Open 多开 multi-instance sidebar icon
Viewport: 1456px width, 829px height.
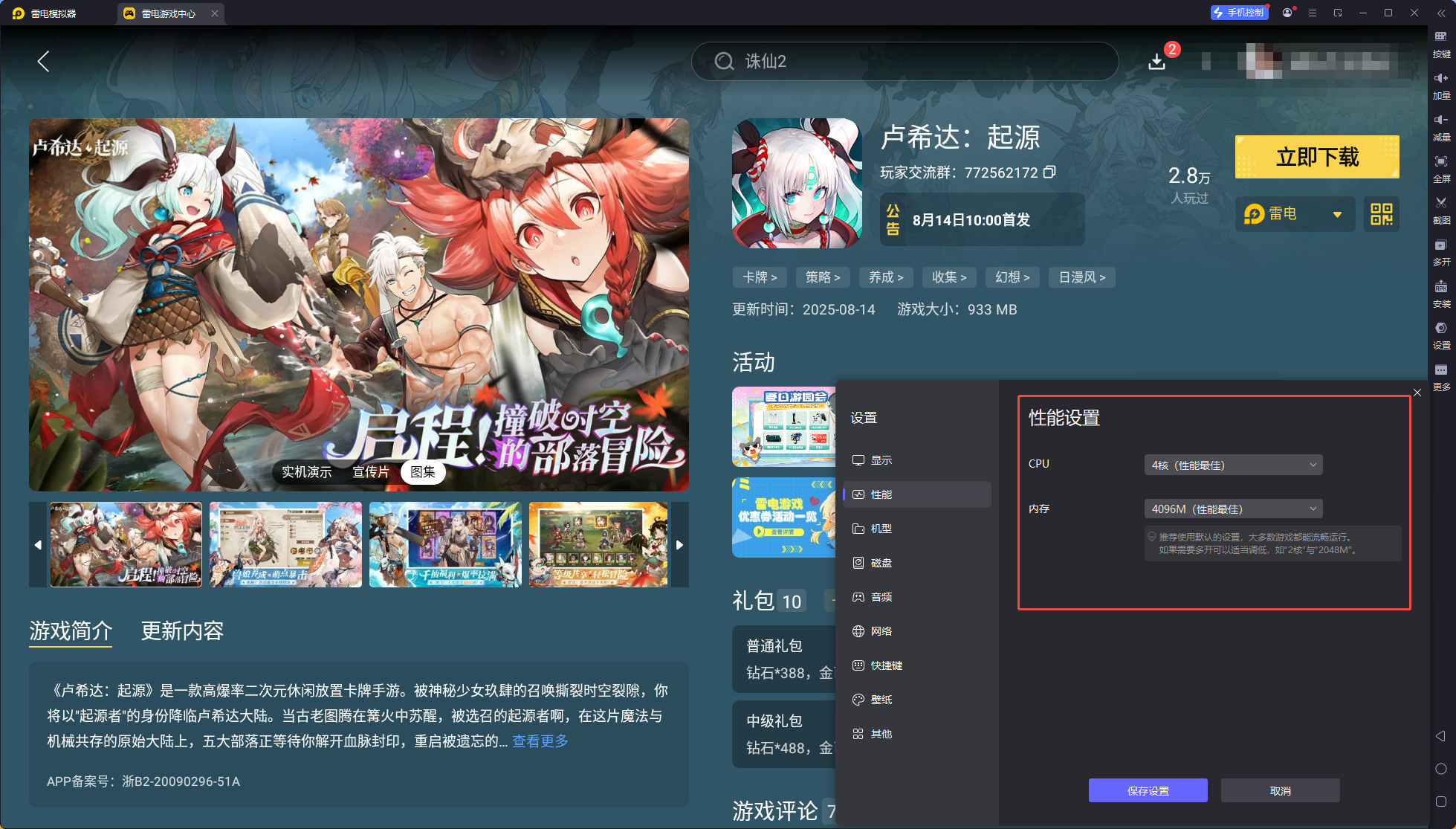1441,252
